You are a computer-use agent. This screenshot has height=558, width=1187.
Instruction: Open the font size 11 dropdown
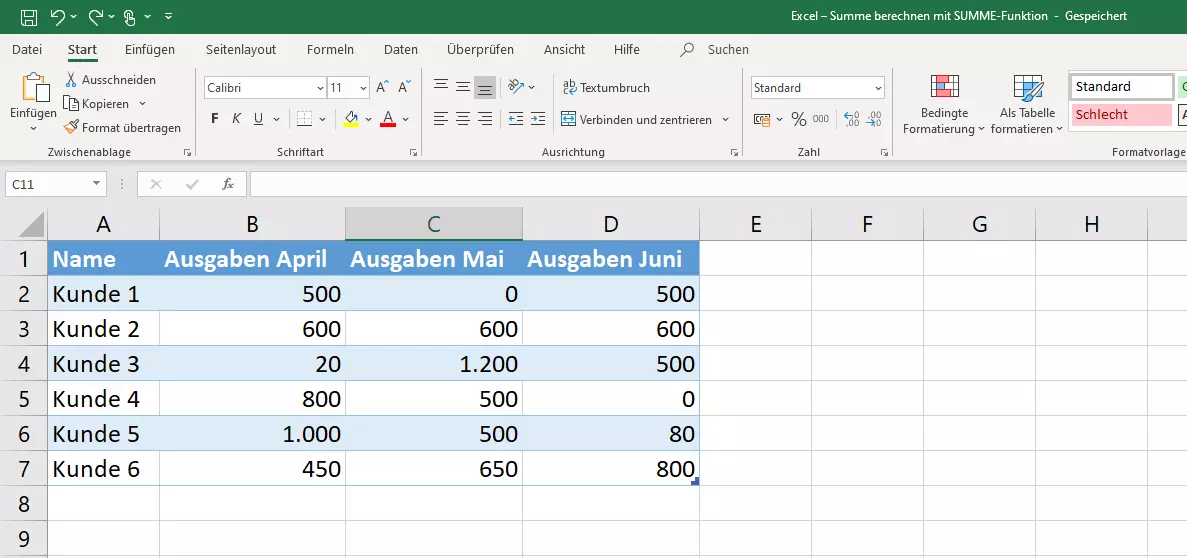click(x=363, y=88)
